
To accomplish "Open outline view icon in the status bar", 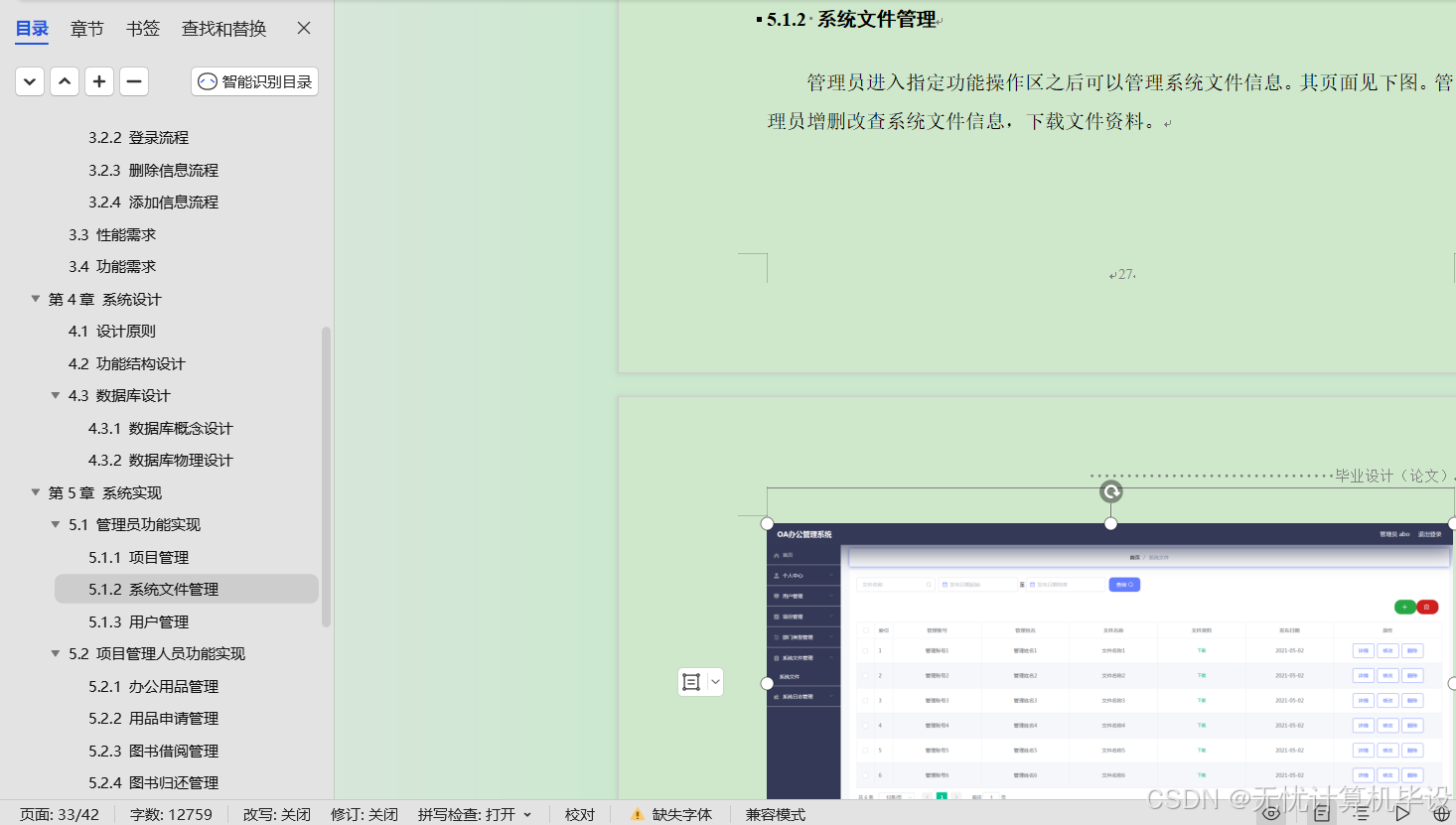I will point(1362,812).
